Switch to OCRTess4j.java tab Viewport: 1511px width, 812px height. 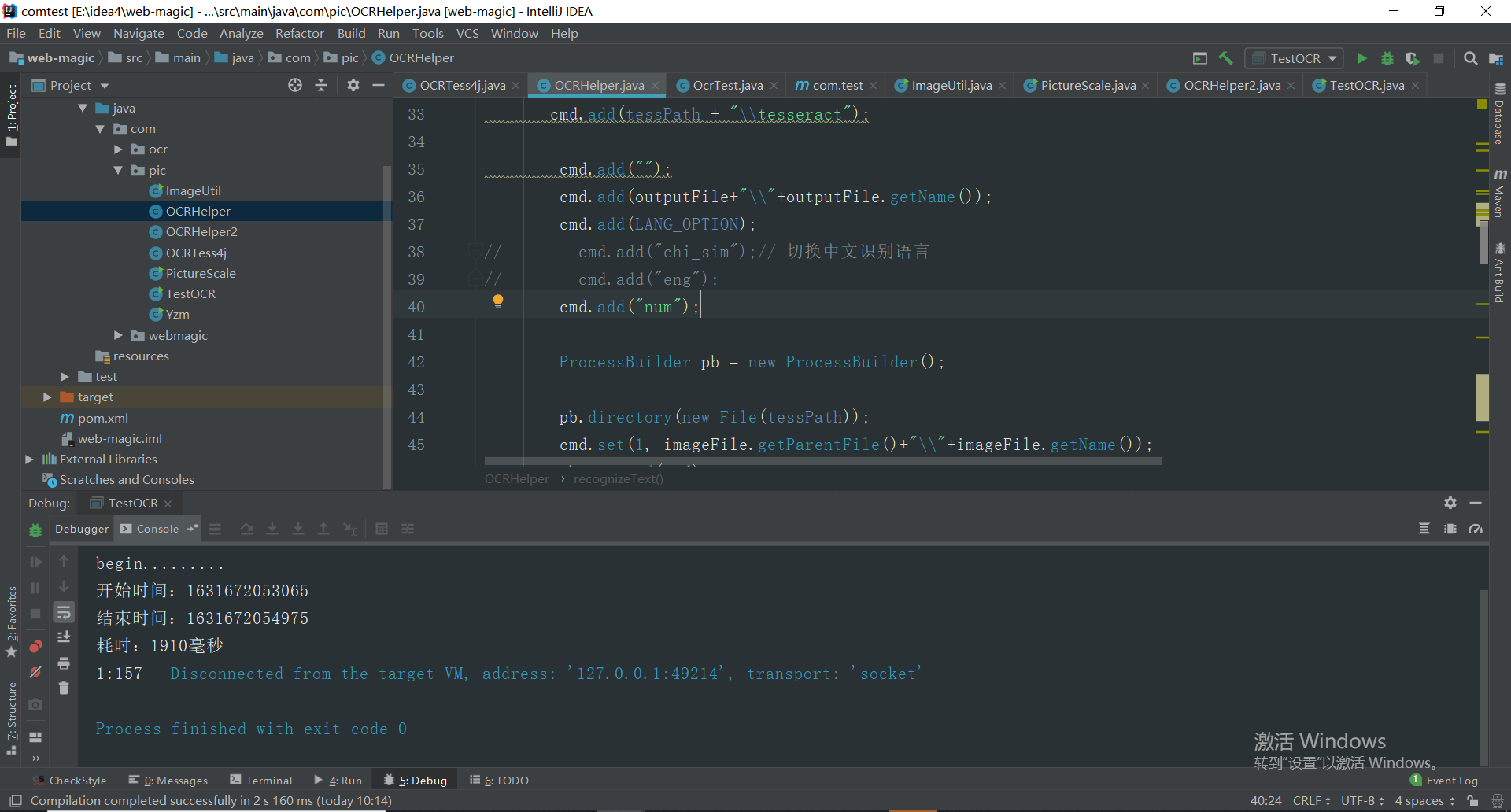pyautogui.click(x=461, y=85)
